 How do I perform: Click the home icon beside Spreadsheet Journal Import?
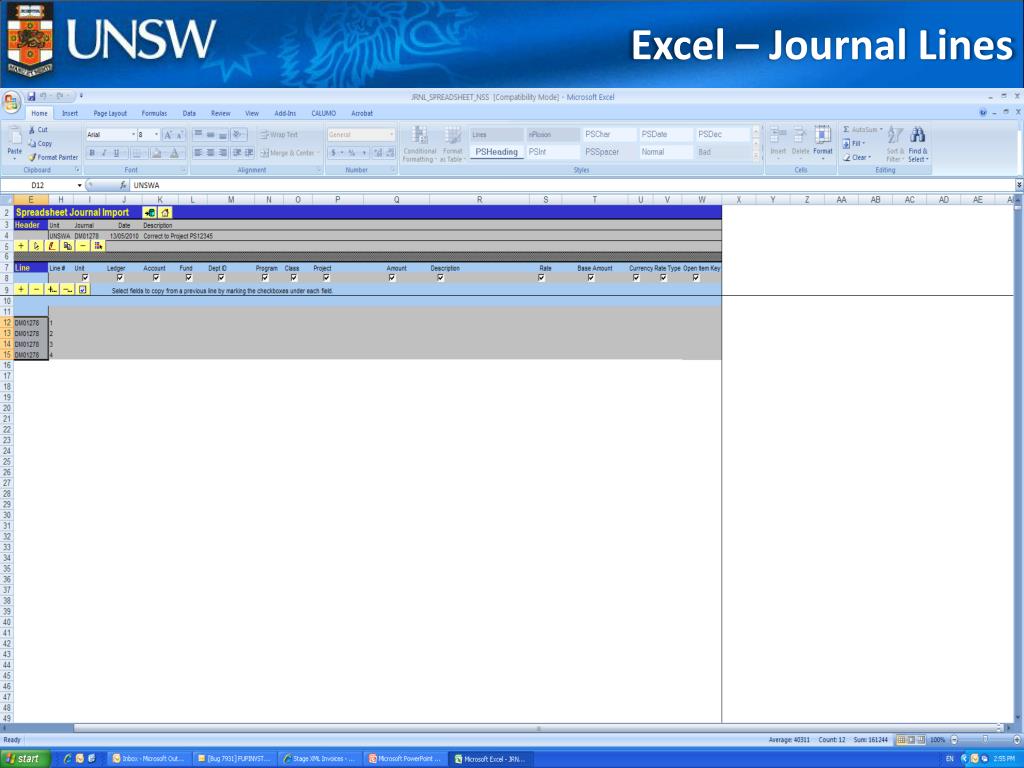pos(165,212)
